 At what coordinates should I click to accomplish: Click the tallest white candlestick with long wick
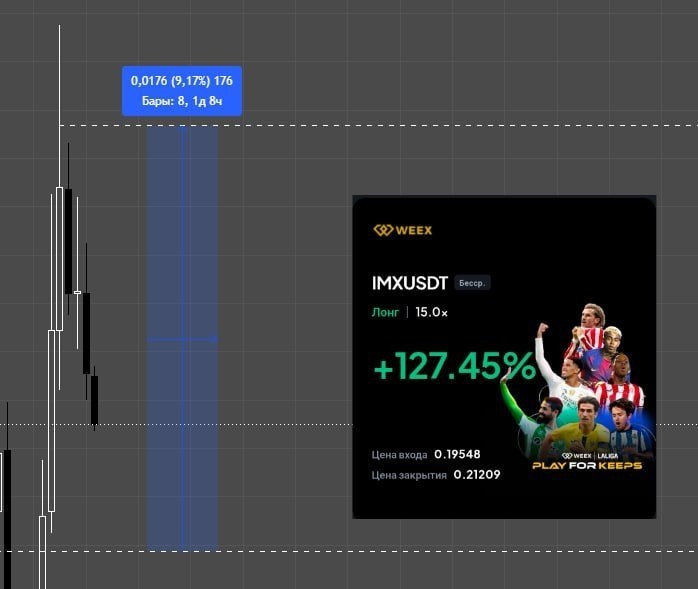pos(59,258)
